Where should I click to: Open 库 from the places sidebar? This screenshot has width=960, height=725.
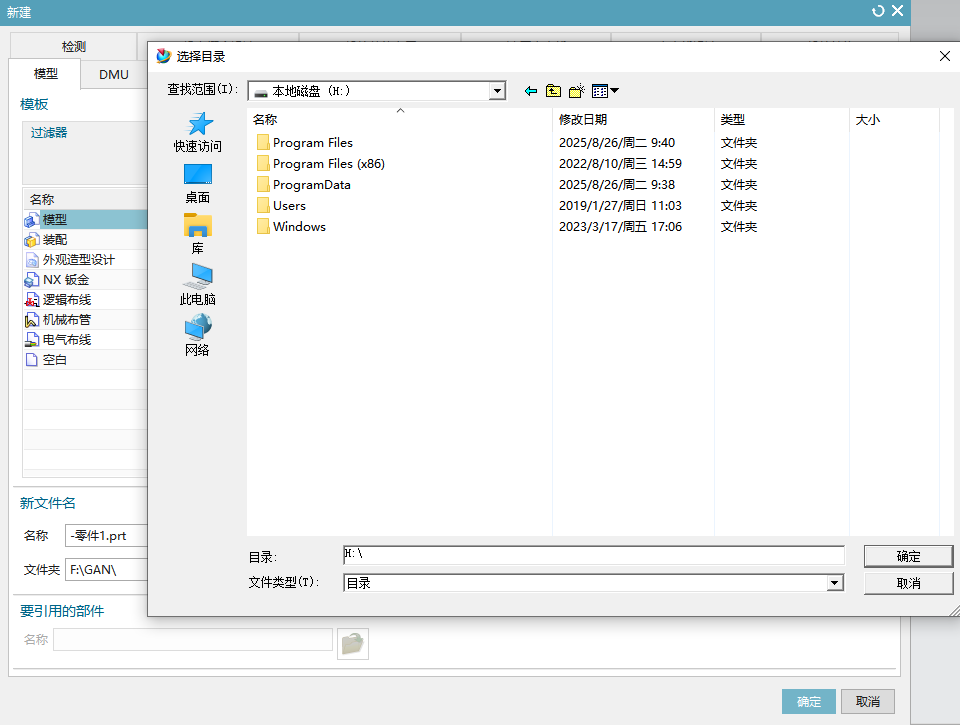[198, 234]
